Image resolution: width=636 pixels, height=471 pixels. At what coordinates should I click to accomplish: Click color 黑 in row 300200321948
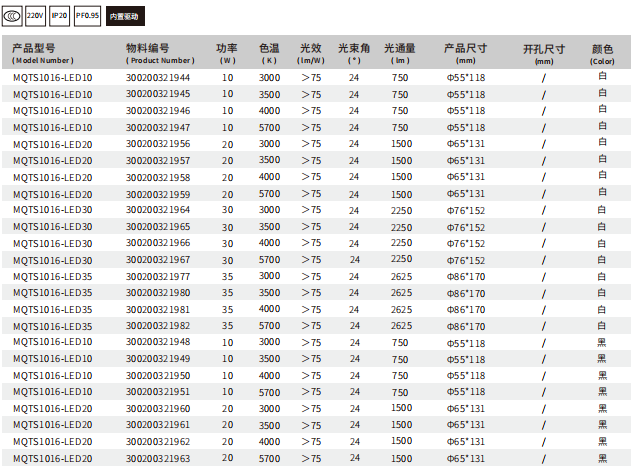click(x=602, y=343)
